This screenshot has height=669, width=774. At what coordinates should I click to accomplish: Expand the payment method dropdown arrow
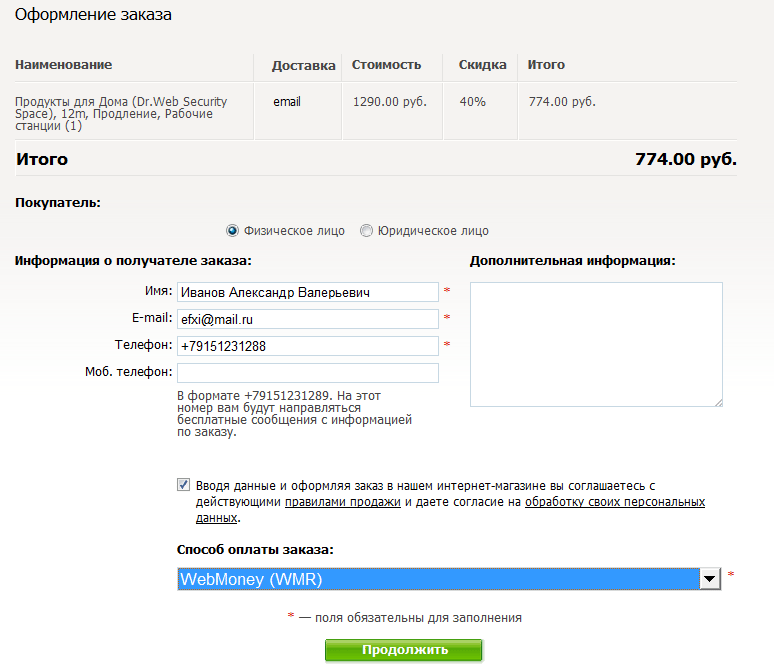709,579
